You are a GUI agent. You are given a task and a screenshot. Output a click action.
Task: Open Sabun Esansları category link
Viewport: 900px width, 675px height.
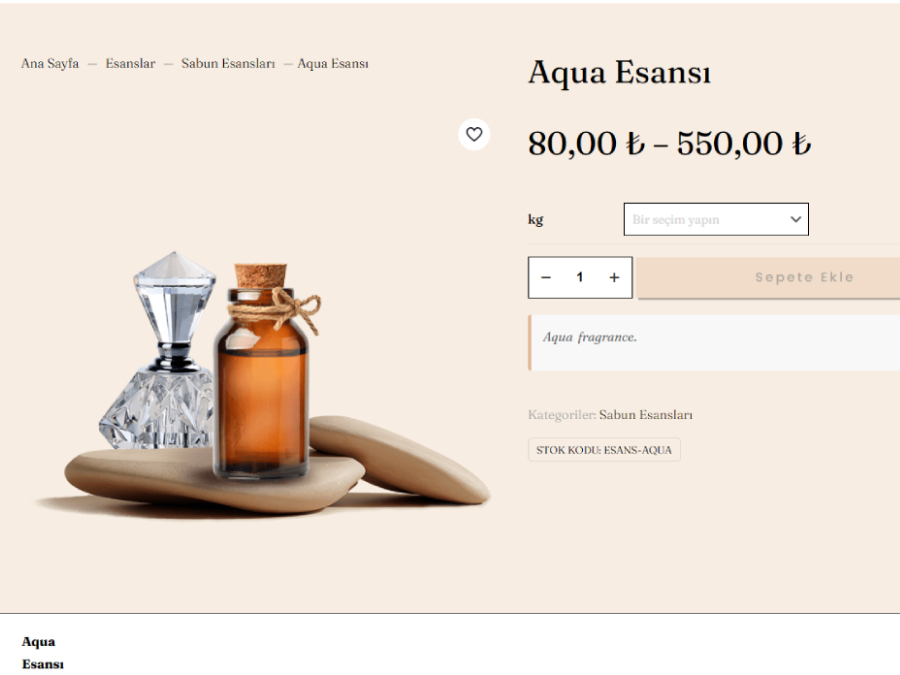pos(646,414)
